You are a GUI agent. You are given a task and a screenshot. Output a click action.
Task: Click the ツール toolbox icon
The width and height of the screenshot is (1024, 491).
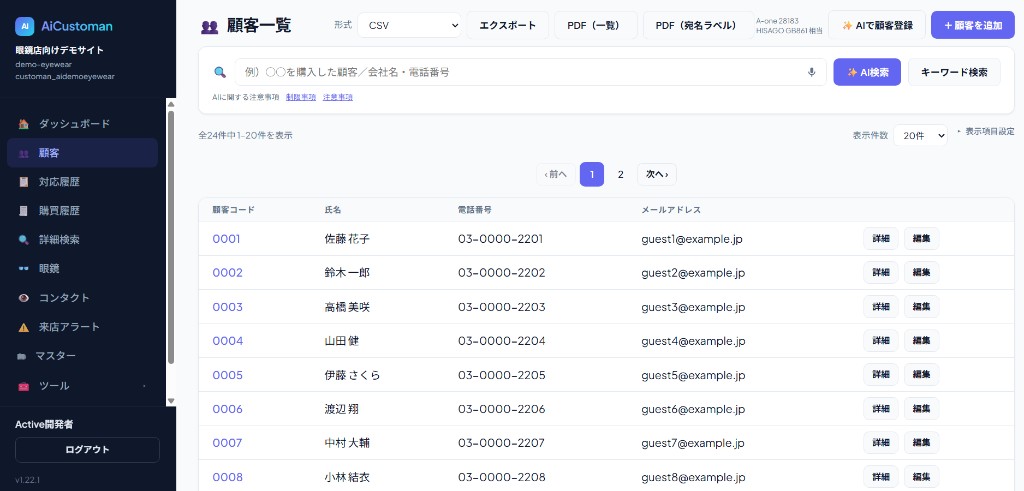pos(24,386)
